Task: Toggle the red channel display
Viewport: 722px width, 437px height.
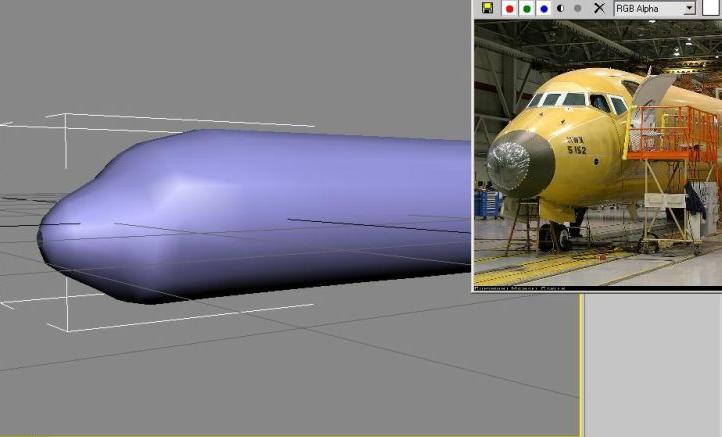Action: point(509,8)
